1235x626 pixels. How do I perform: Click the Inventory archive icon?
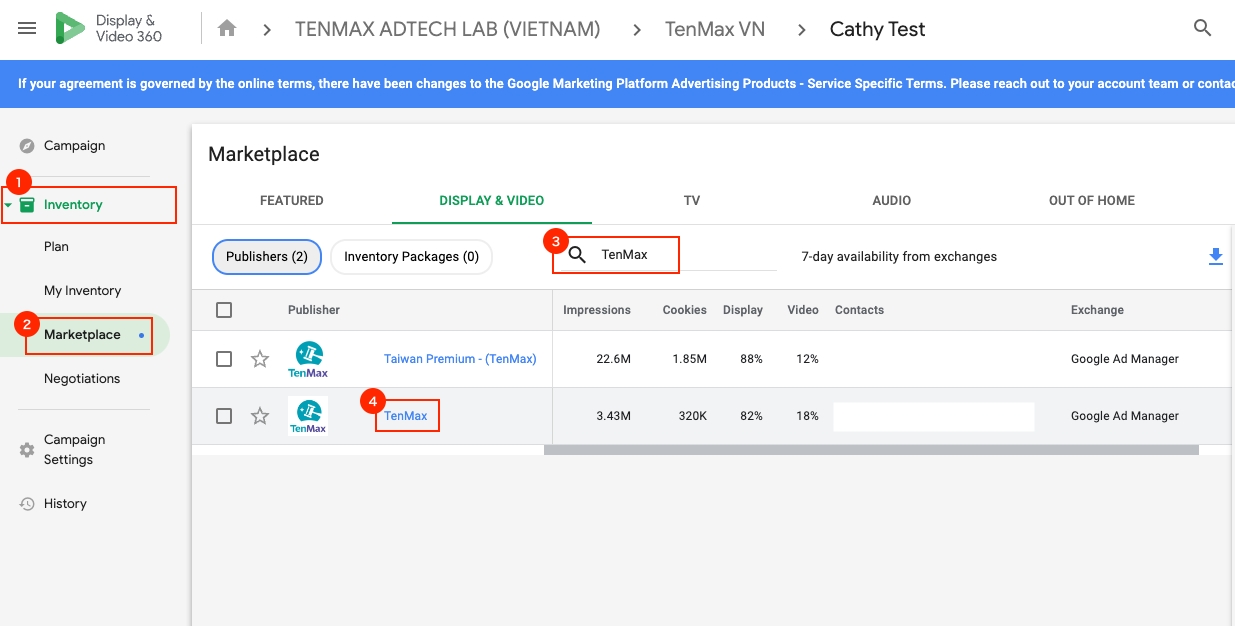click(x=27, y=205)
